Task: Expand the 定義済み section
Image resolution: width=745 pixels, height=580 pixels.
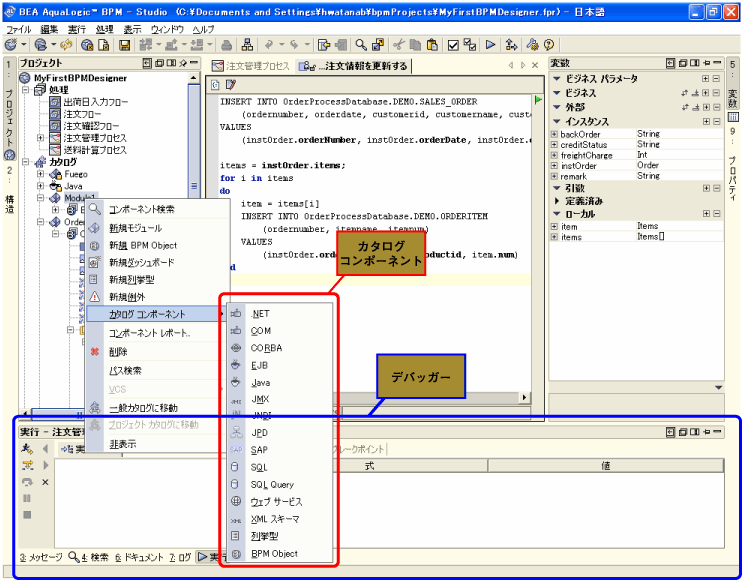Action: (557, 201)
